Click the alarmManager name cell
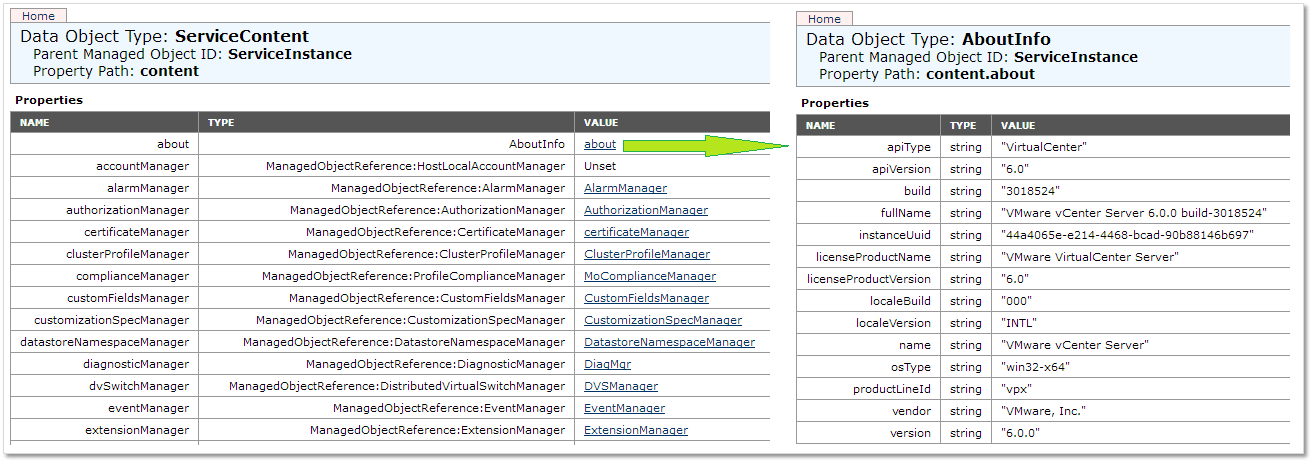The image size is (1313, 463). (104, 188)
